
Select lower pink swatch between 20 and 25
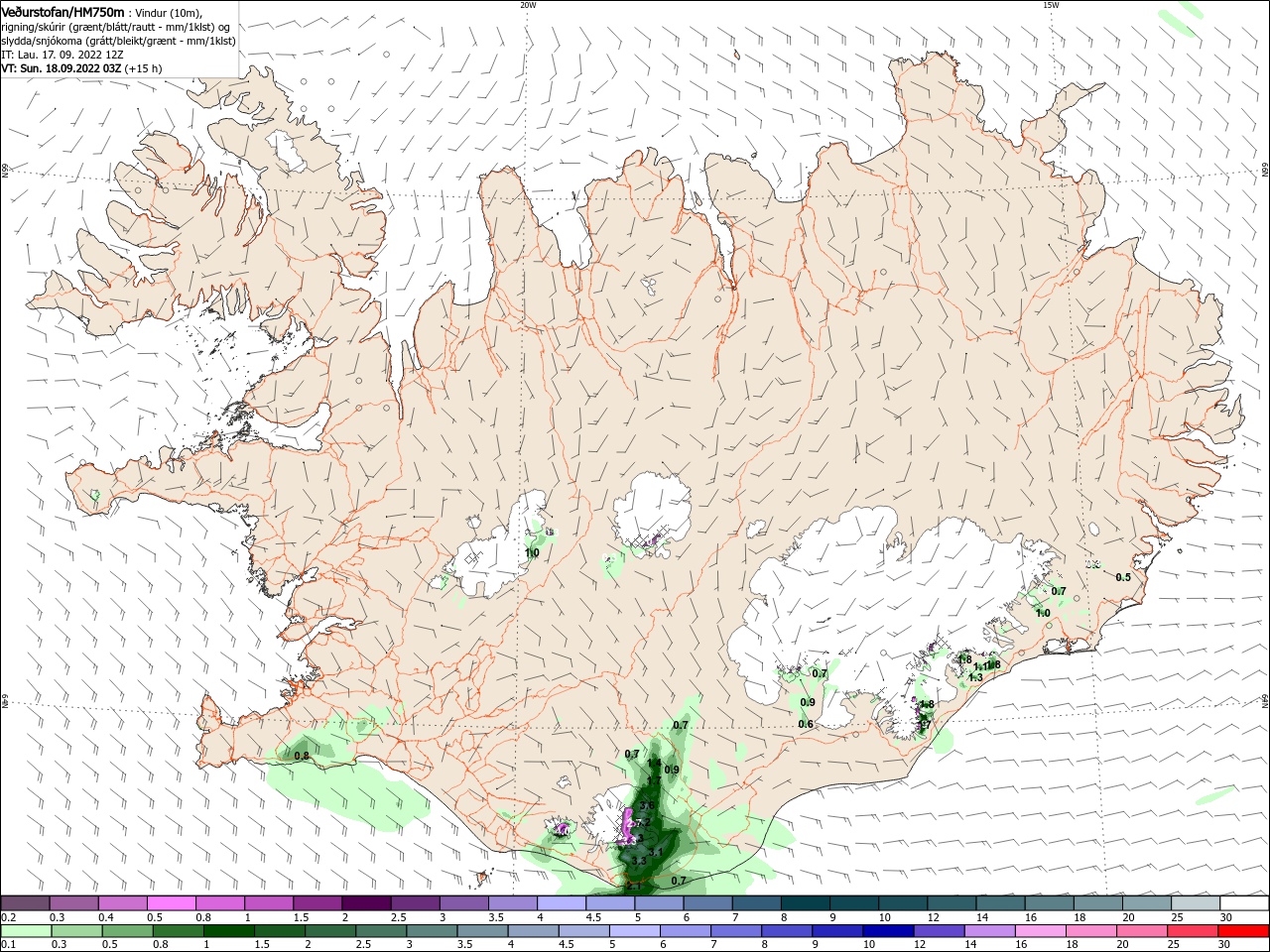click(1142, 931)
